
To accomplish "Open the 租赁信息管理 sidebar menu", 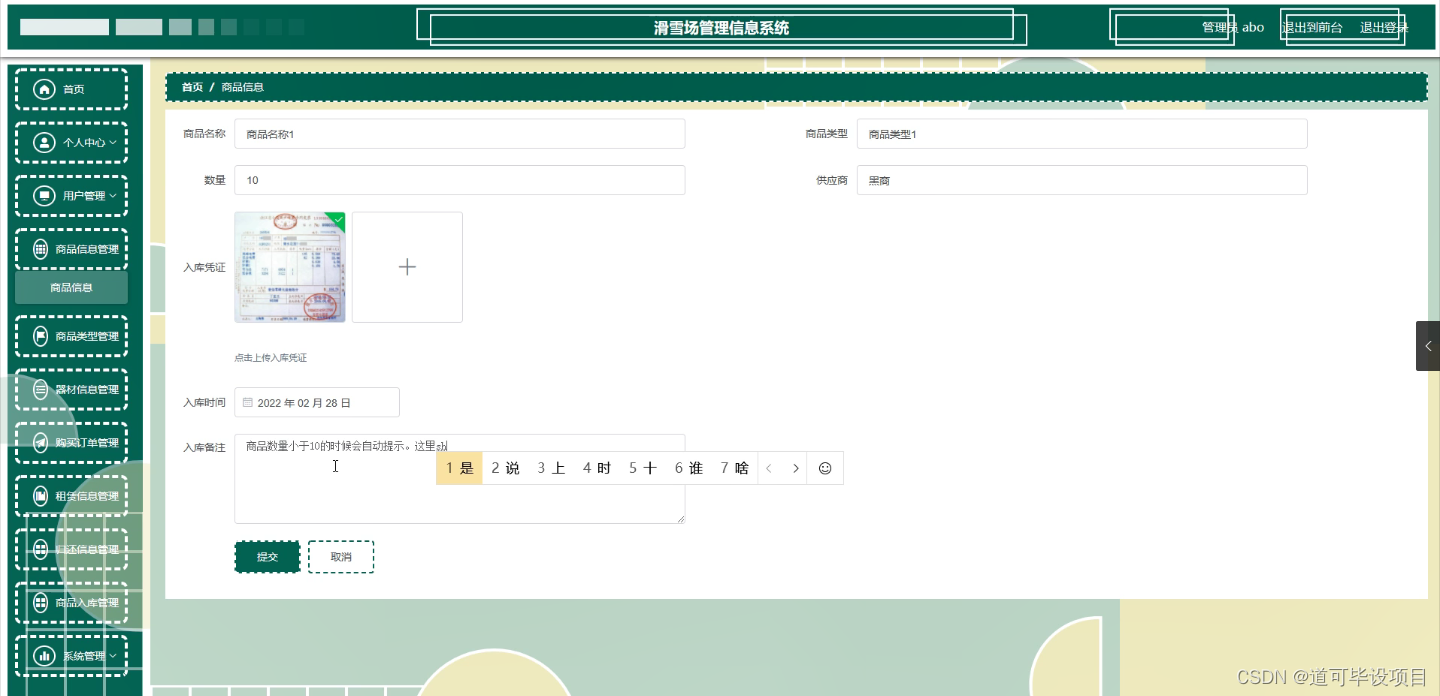I will pyautogui.click(x=71, y=496).
